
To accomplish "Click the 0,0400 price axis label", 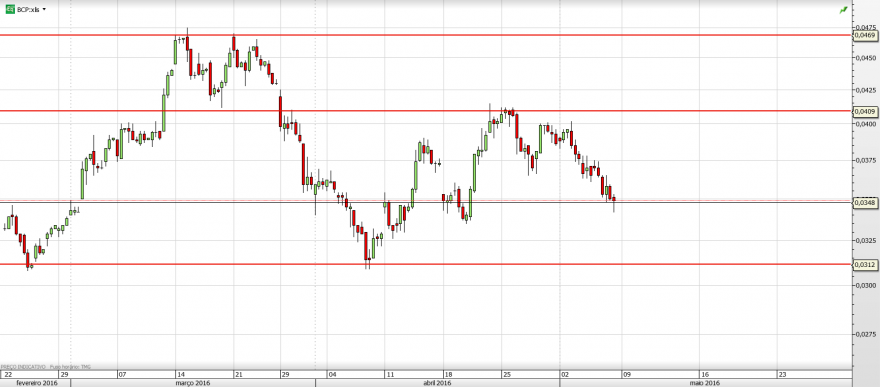I will (866, 123).
